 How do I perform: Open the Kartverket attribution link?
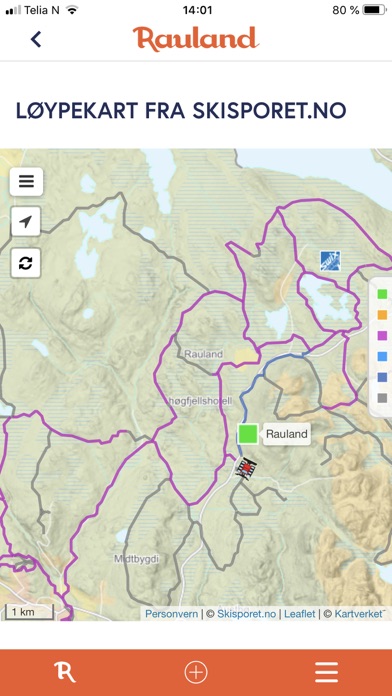coord(359,614)
